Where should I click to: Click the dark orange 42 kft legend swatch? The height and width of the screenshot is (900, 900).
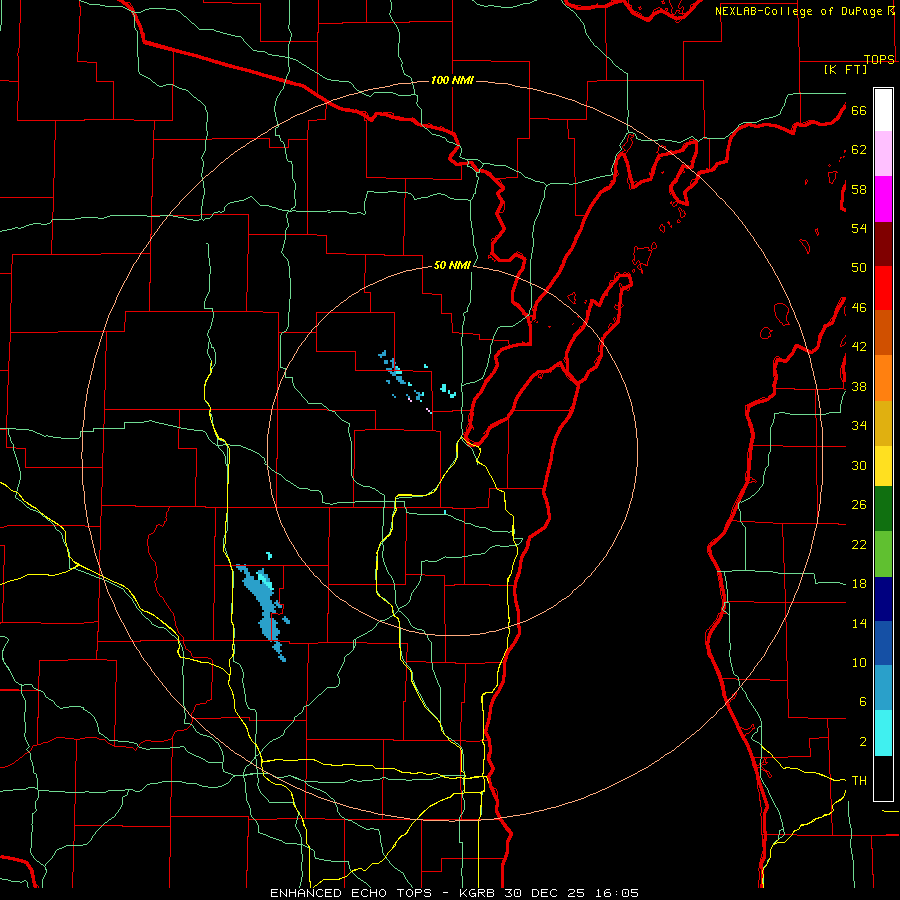pos(883,333)
